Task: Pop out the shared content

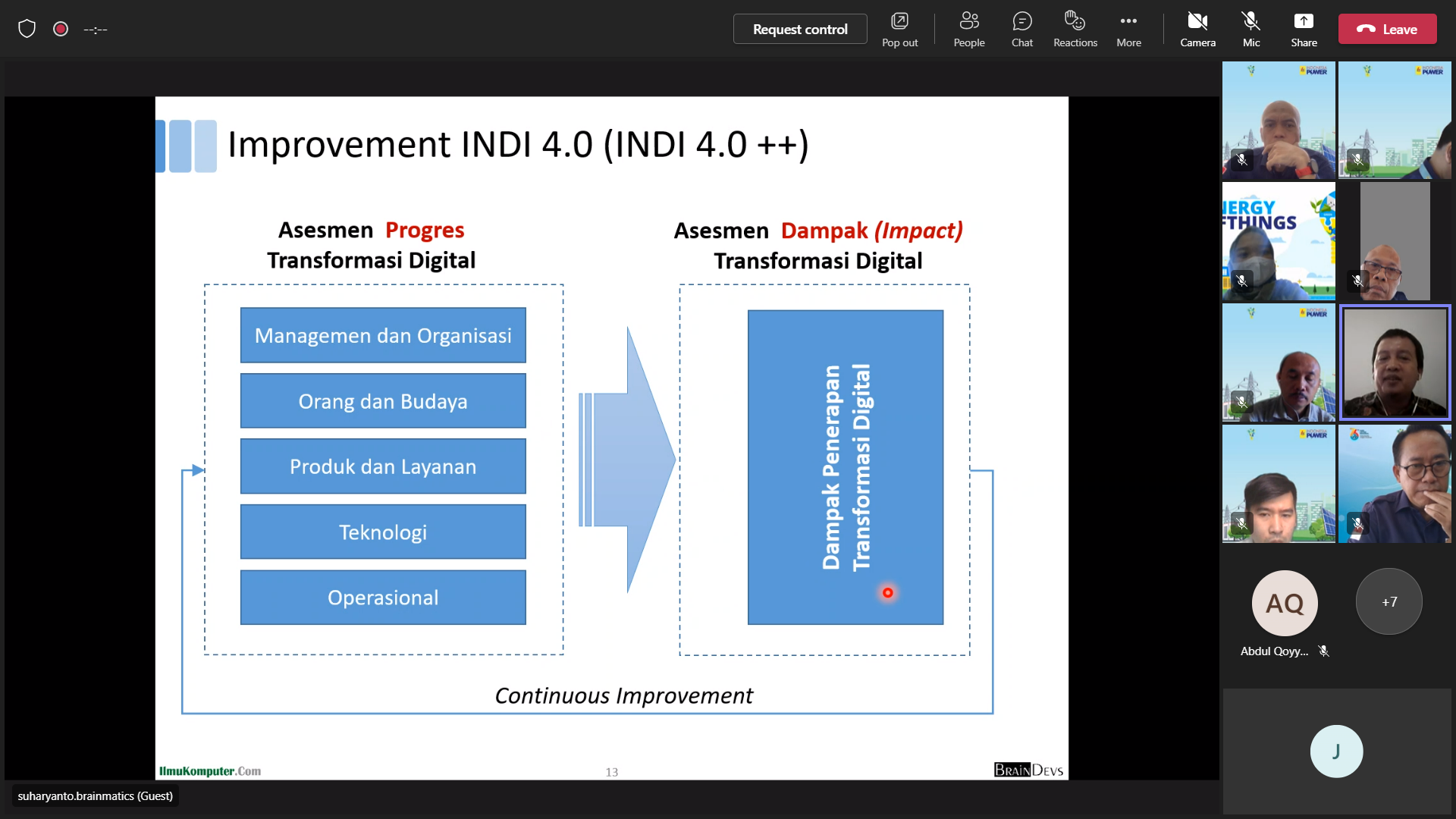Action: [x=899, y=29]
